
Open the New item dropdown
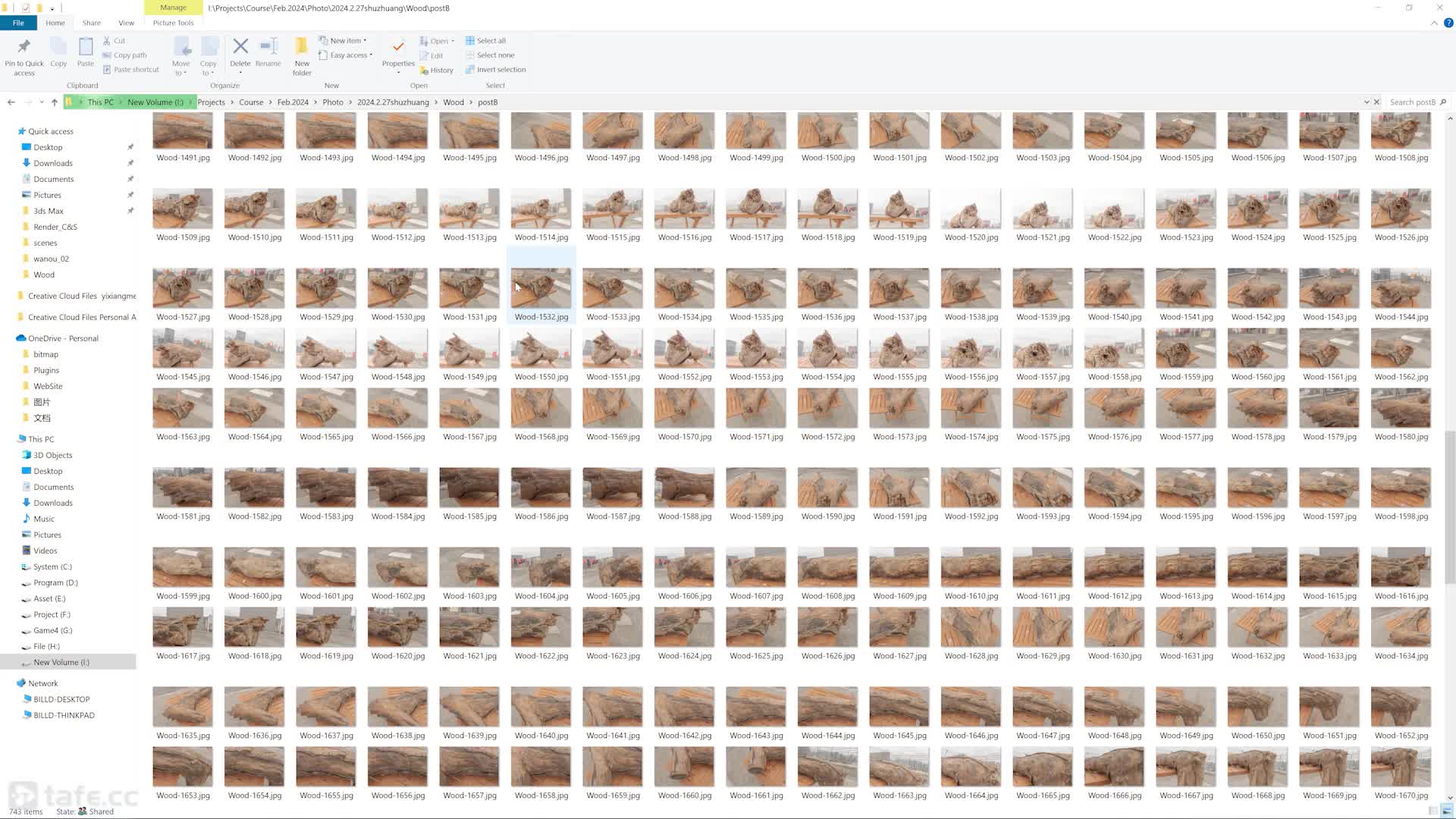[x=343, y=41]
